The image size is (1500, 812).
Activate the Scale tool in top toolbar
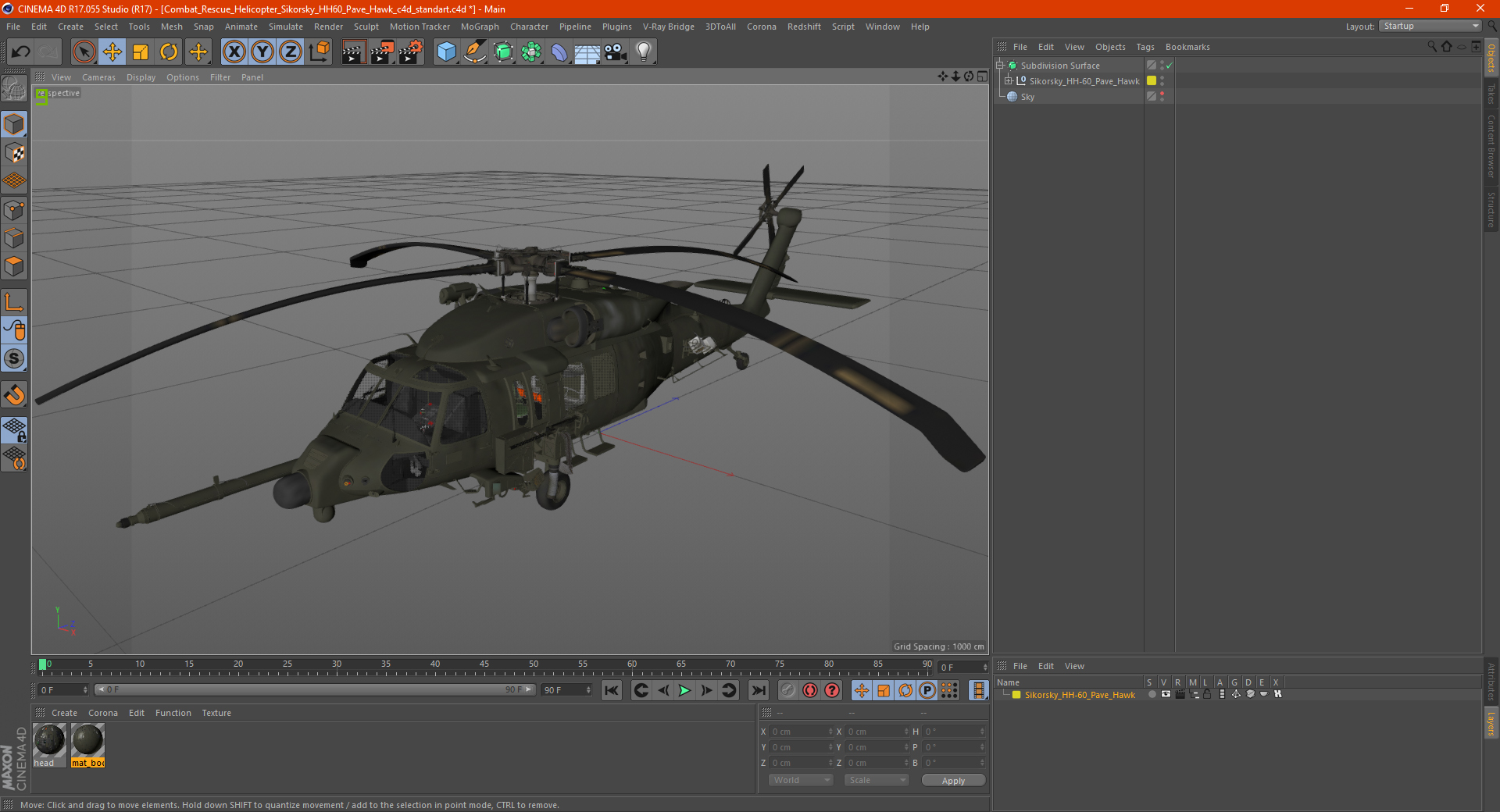point(141,52)
